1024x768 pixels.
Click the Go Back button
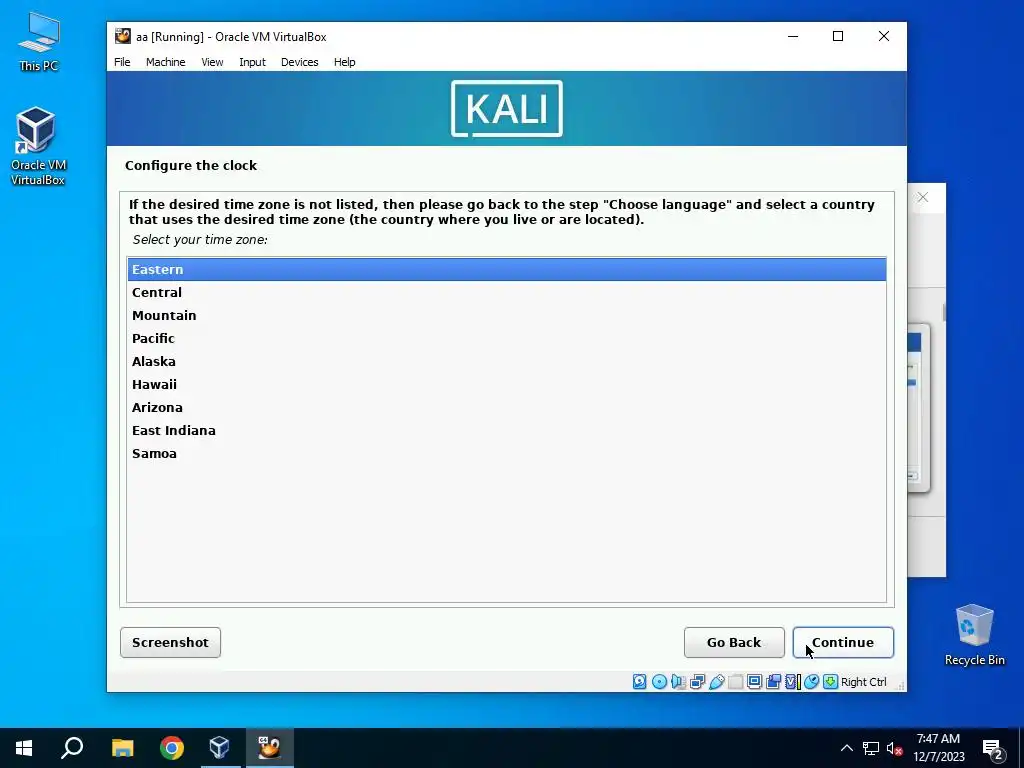[x=734, y=643]
